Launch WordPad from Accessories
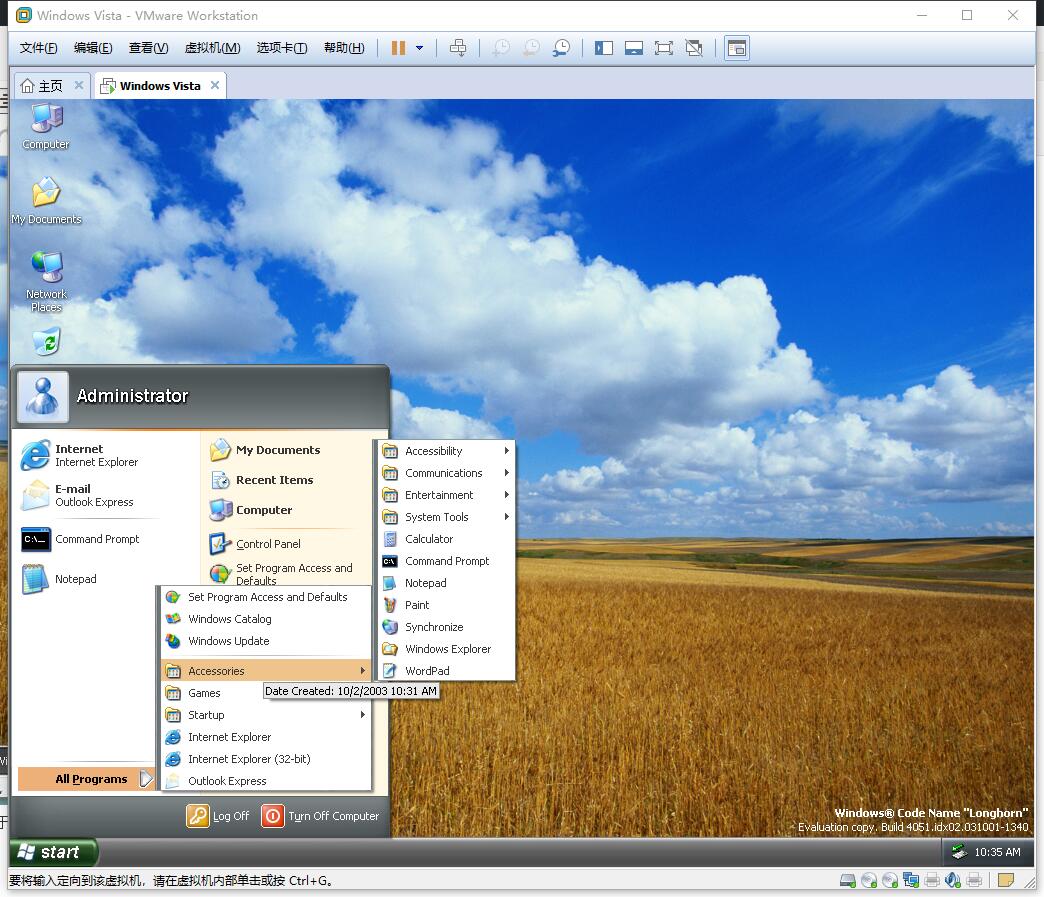1044x897 pixels. 446,671
